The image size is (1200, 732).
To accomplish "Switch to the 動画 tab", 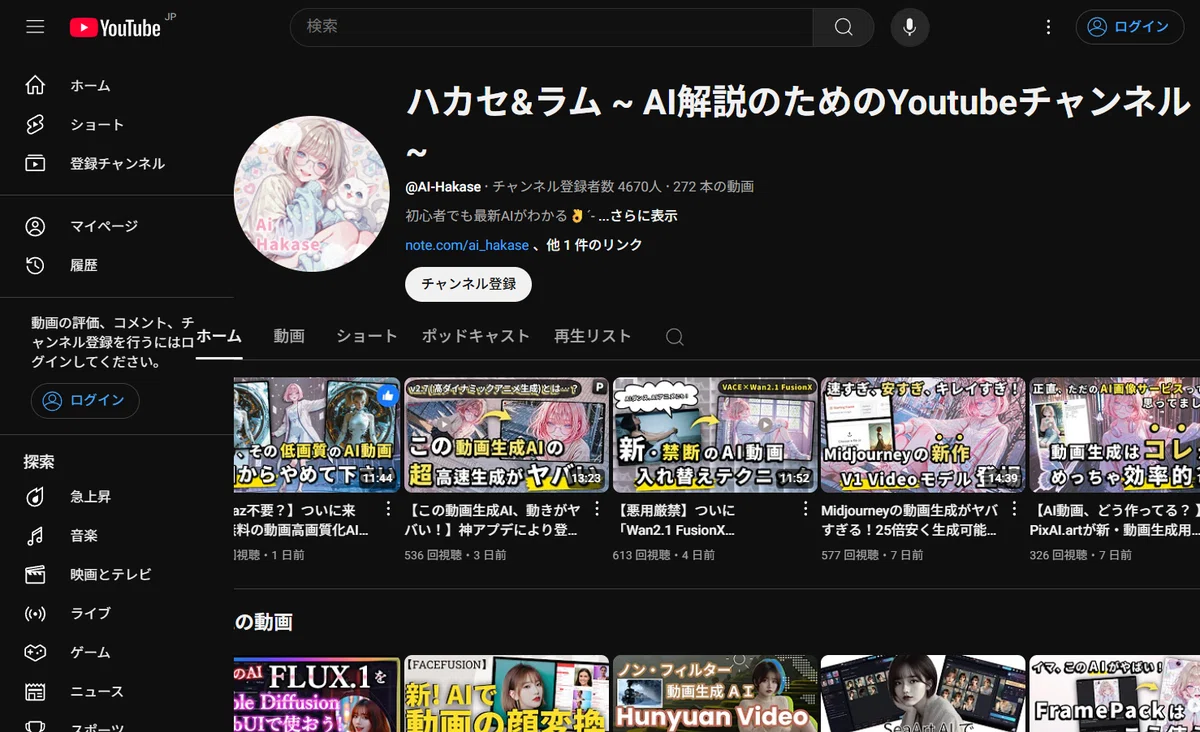I will tap(289, 337).
